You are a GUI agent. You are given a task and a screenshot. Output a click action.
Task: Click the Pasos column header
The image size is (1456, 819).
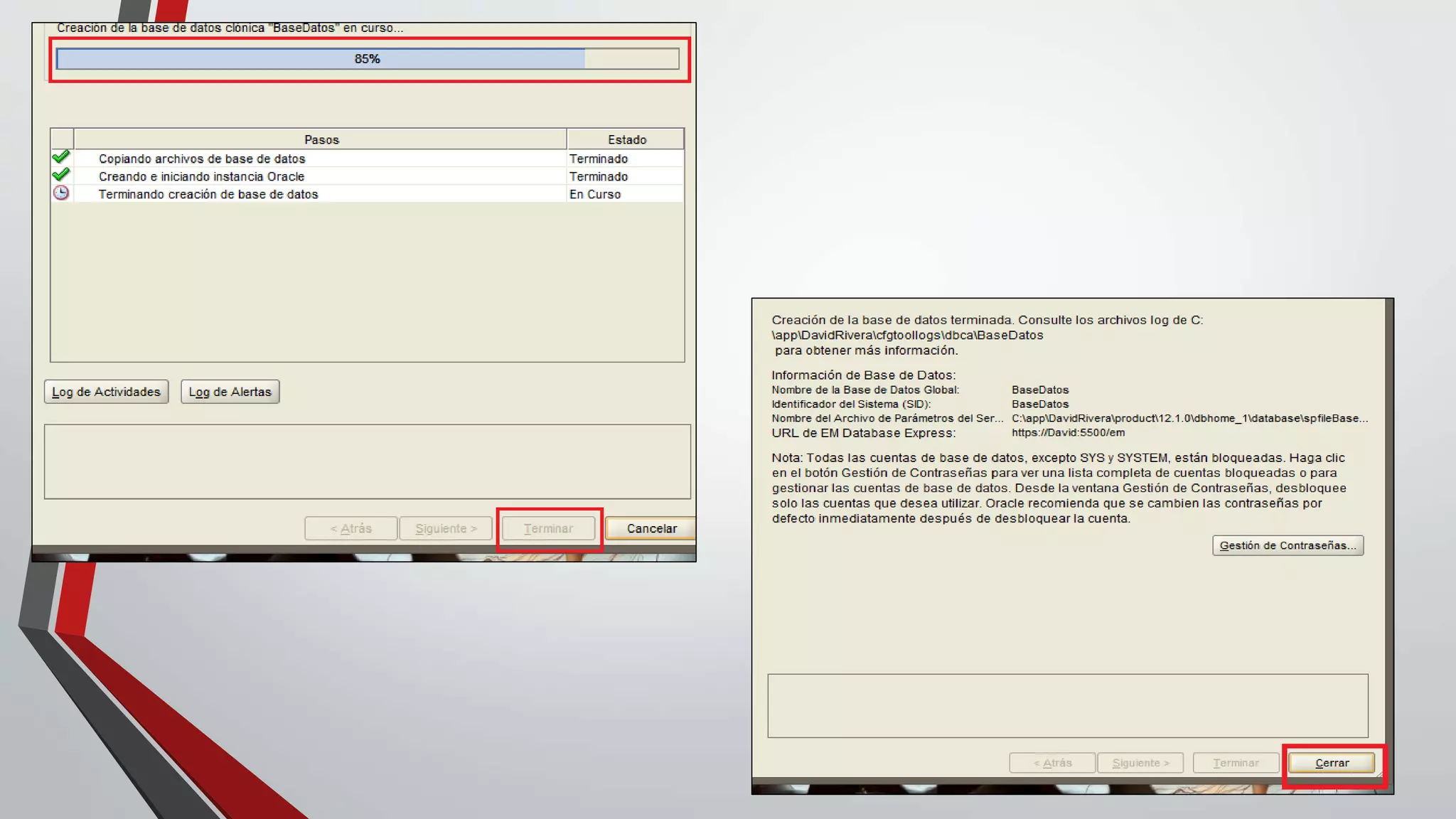(321, 139)
